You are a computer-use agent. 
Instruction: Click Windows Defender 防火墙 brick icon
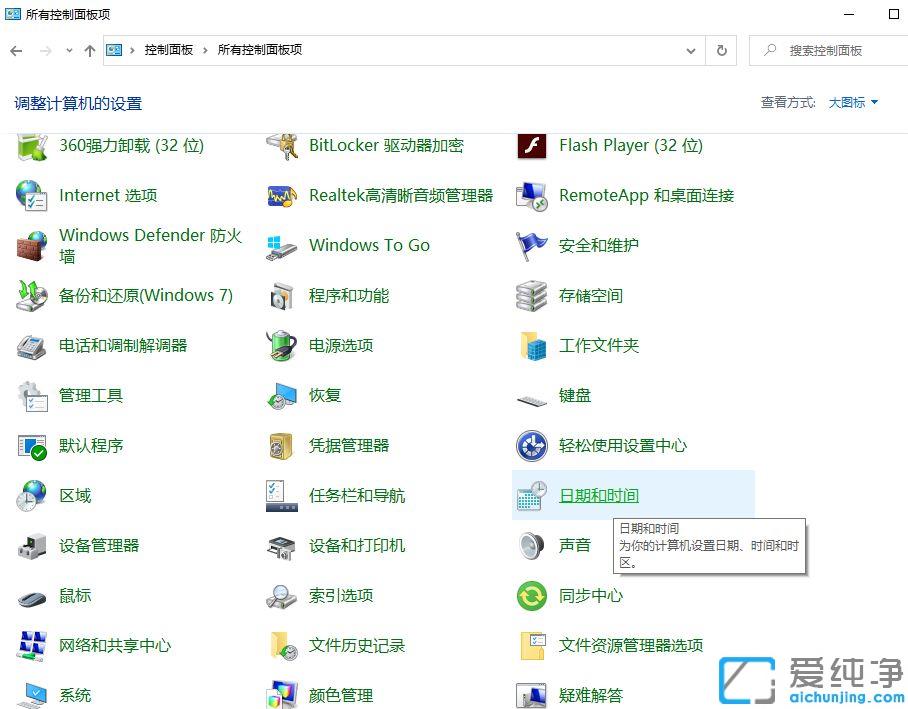[32, 246]
